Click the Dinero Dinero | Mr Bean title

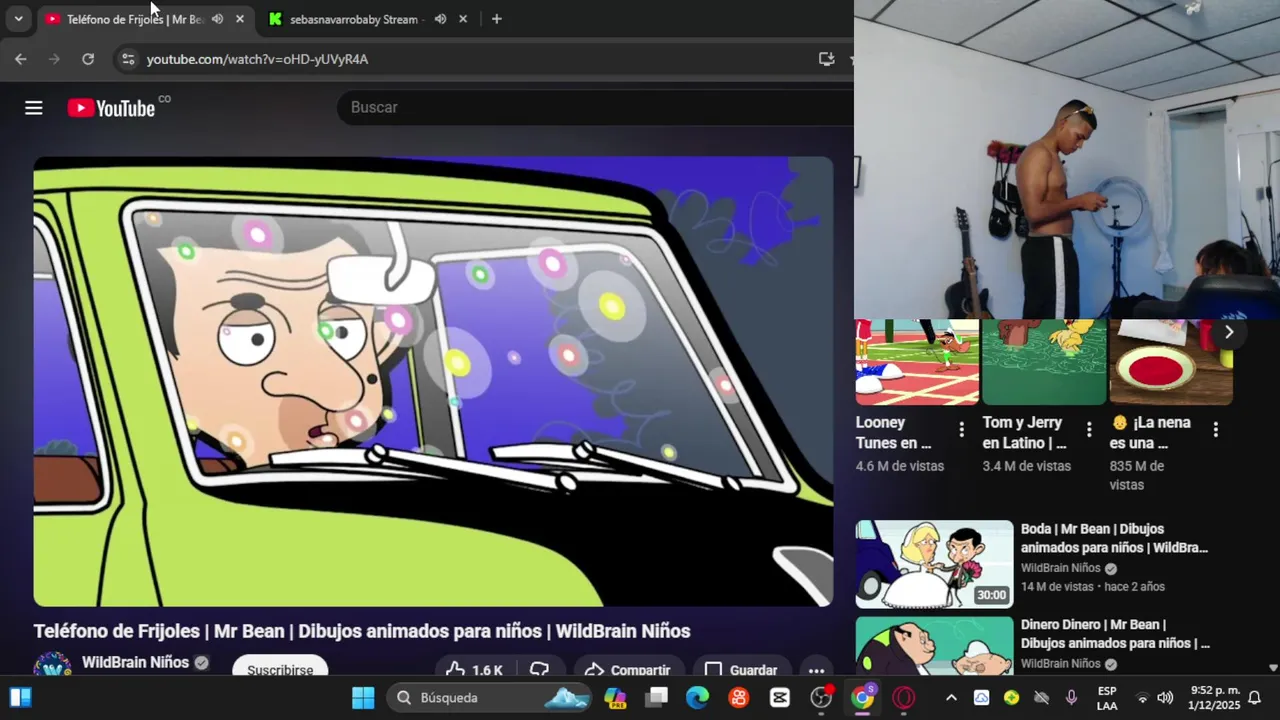pos(1115,634)
